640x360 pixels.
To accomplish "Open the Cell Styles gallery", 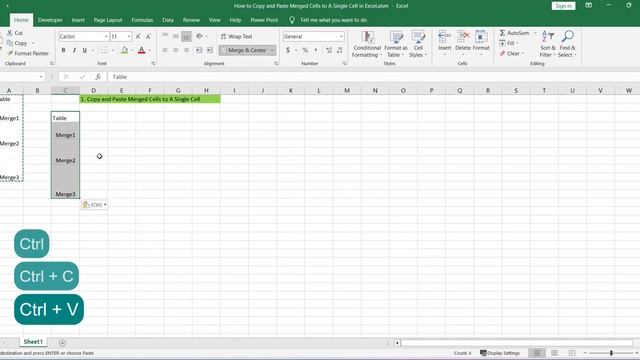I will 418,44.
